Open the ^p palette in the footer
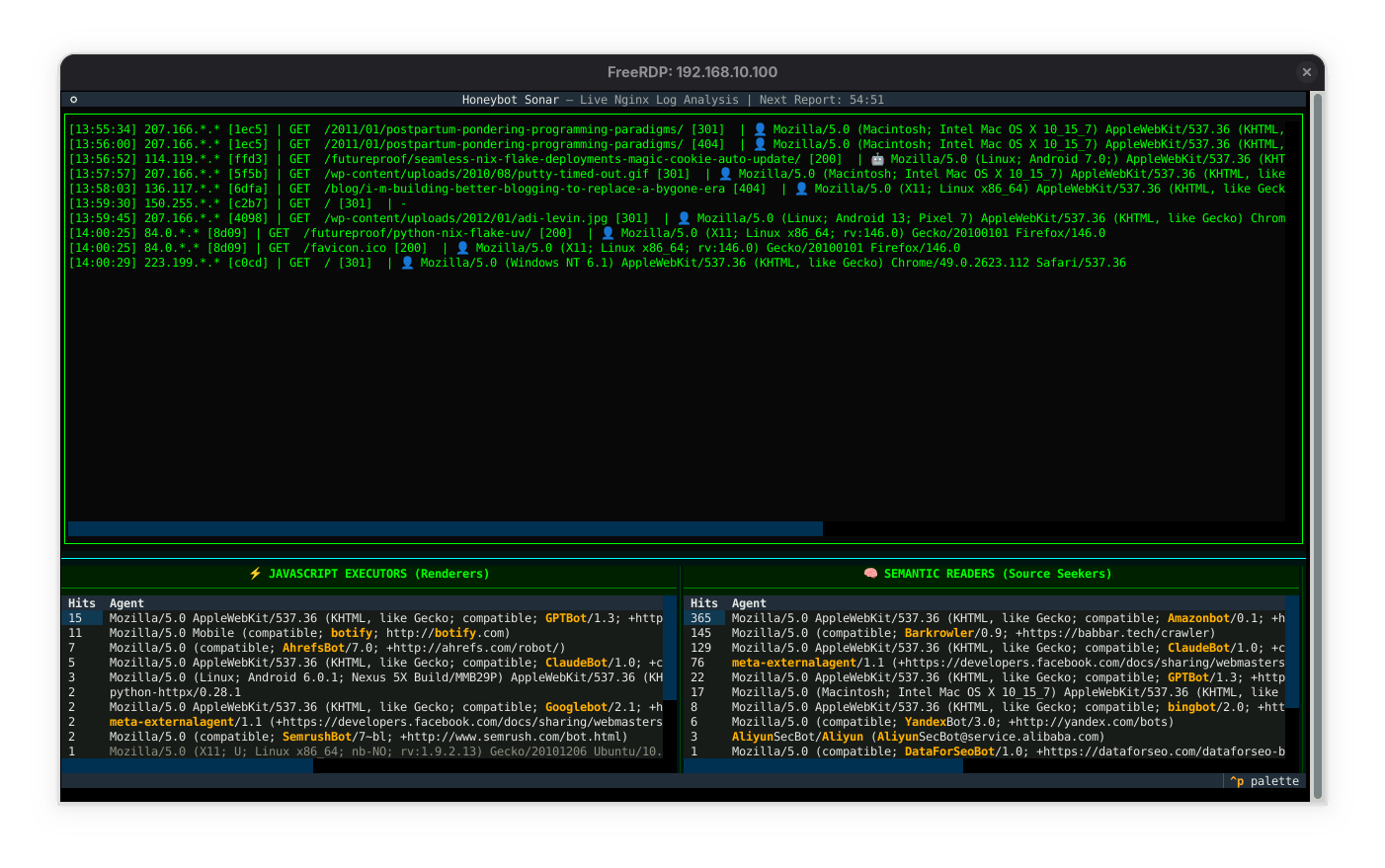 (1263, 781)
